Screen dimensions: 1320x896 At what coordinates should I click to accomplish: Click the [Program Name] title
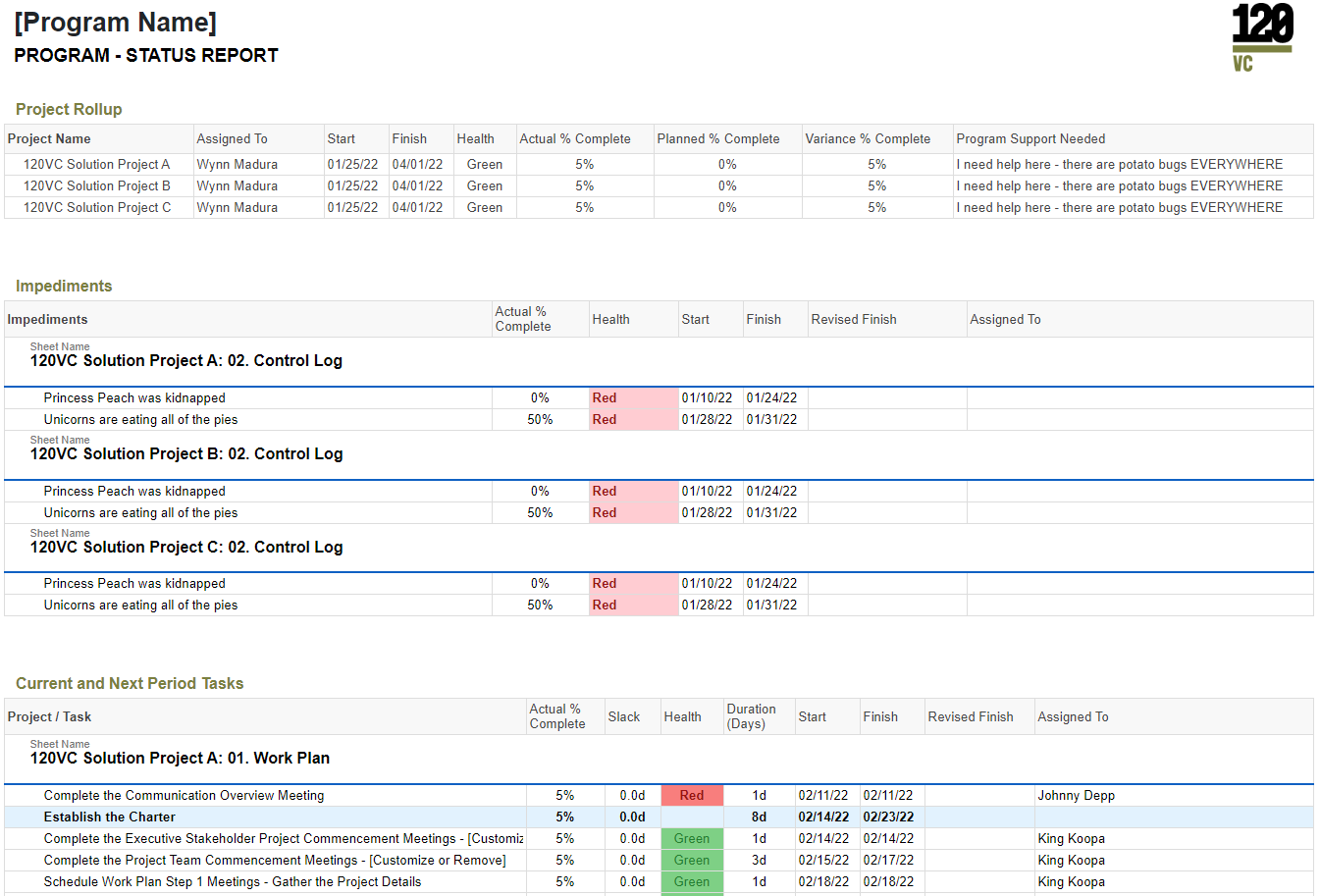pos(116,23)
